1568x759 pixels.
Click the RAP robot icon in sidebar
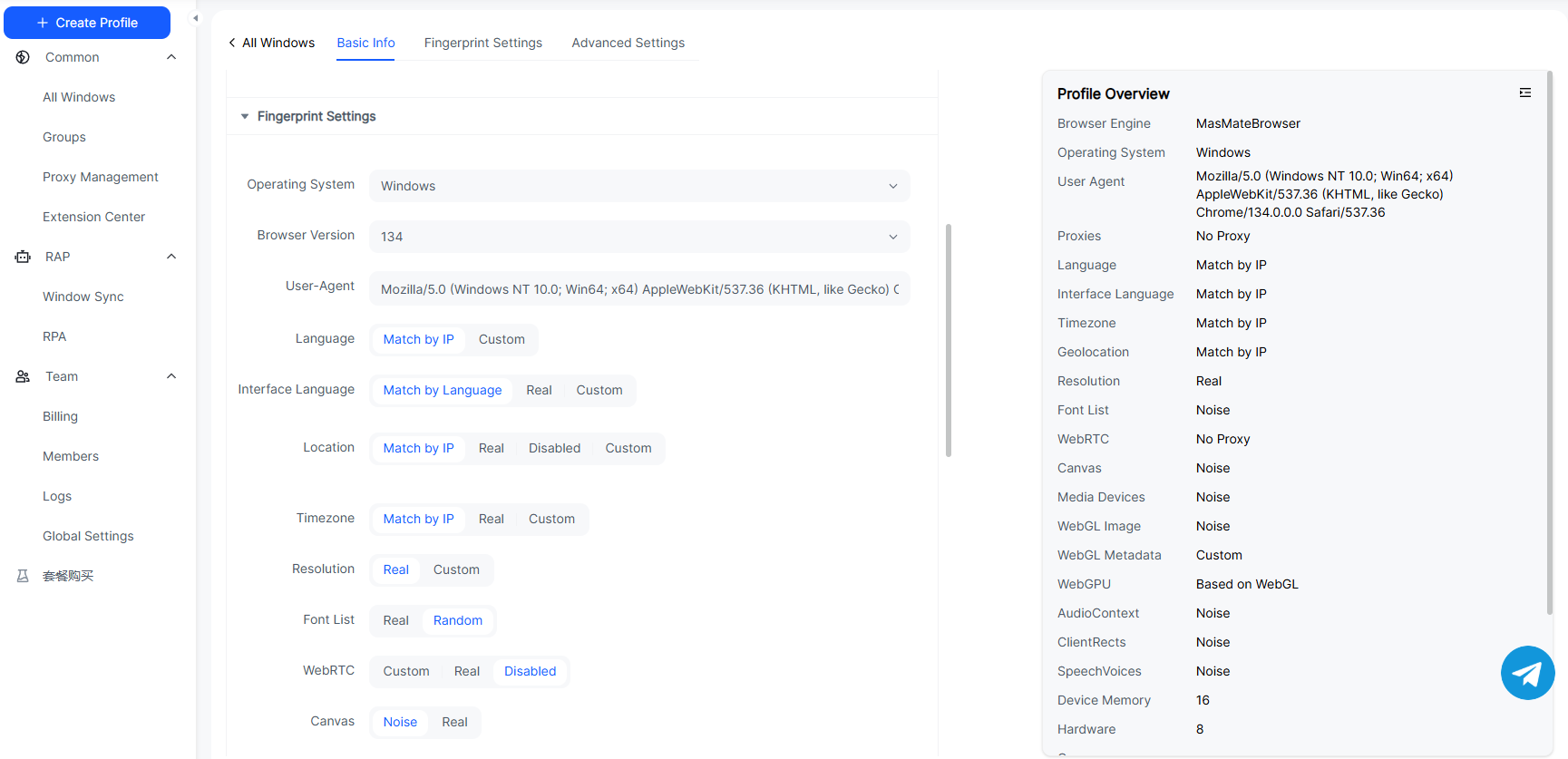(23, 257)
